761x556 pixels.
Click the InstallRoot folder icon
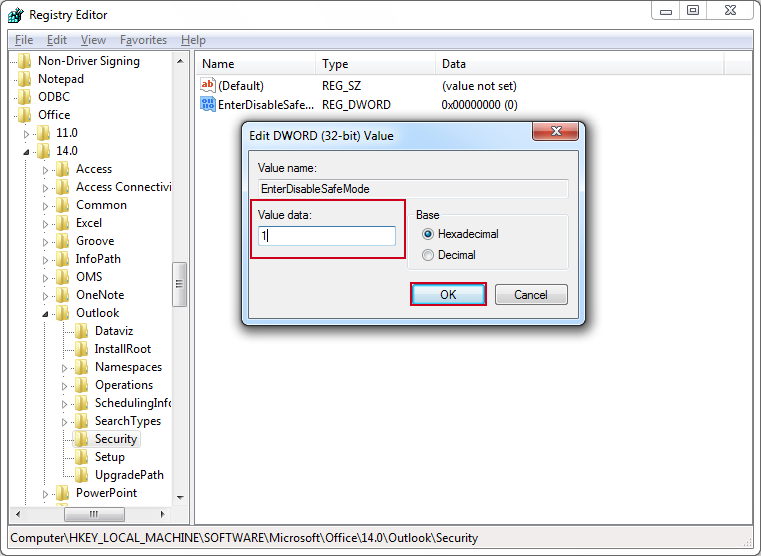tap(82, 348)
